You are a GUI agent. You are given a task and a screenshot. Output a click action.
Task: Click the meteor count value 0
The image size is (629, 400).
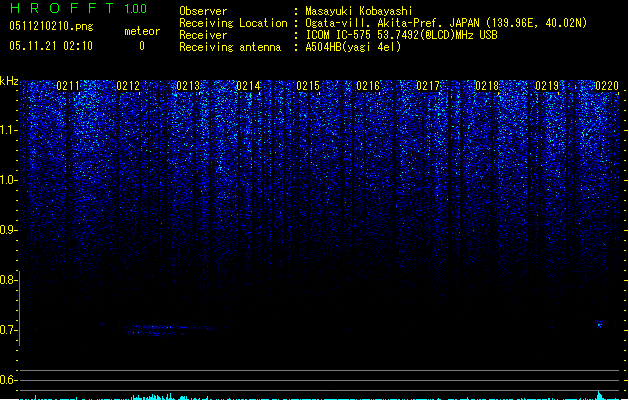(x=142, y=46)
